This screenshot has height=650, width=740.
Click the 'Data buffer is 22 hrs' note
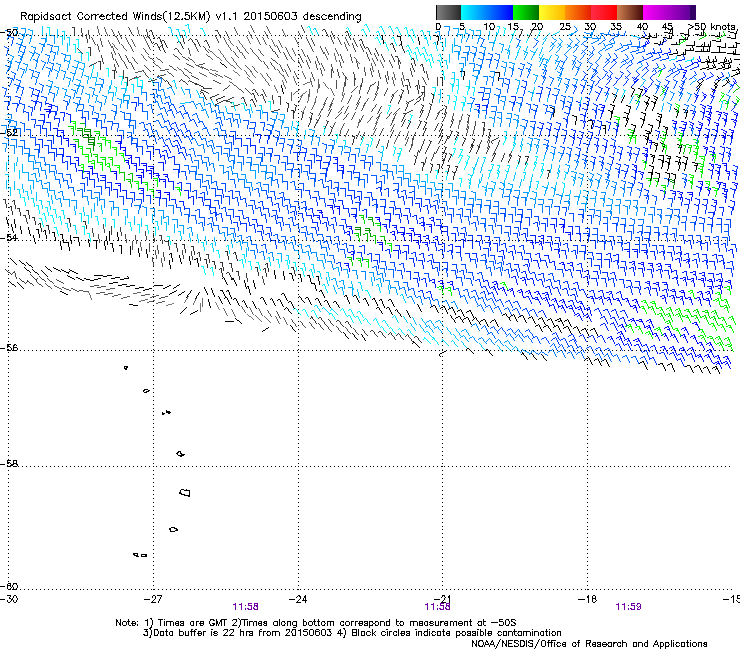(x=237, y=633)
